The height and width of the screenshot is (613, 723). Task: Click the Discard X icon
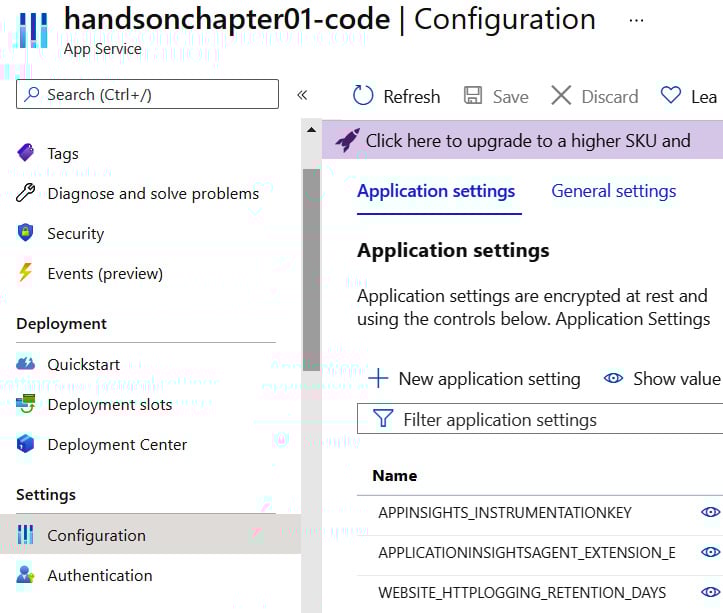pos(561,95)
